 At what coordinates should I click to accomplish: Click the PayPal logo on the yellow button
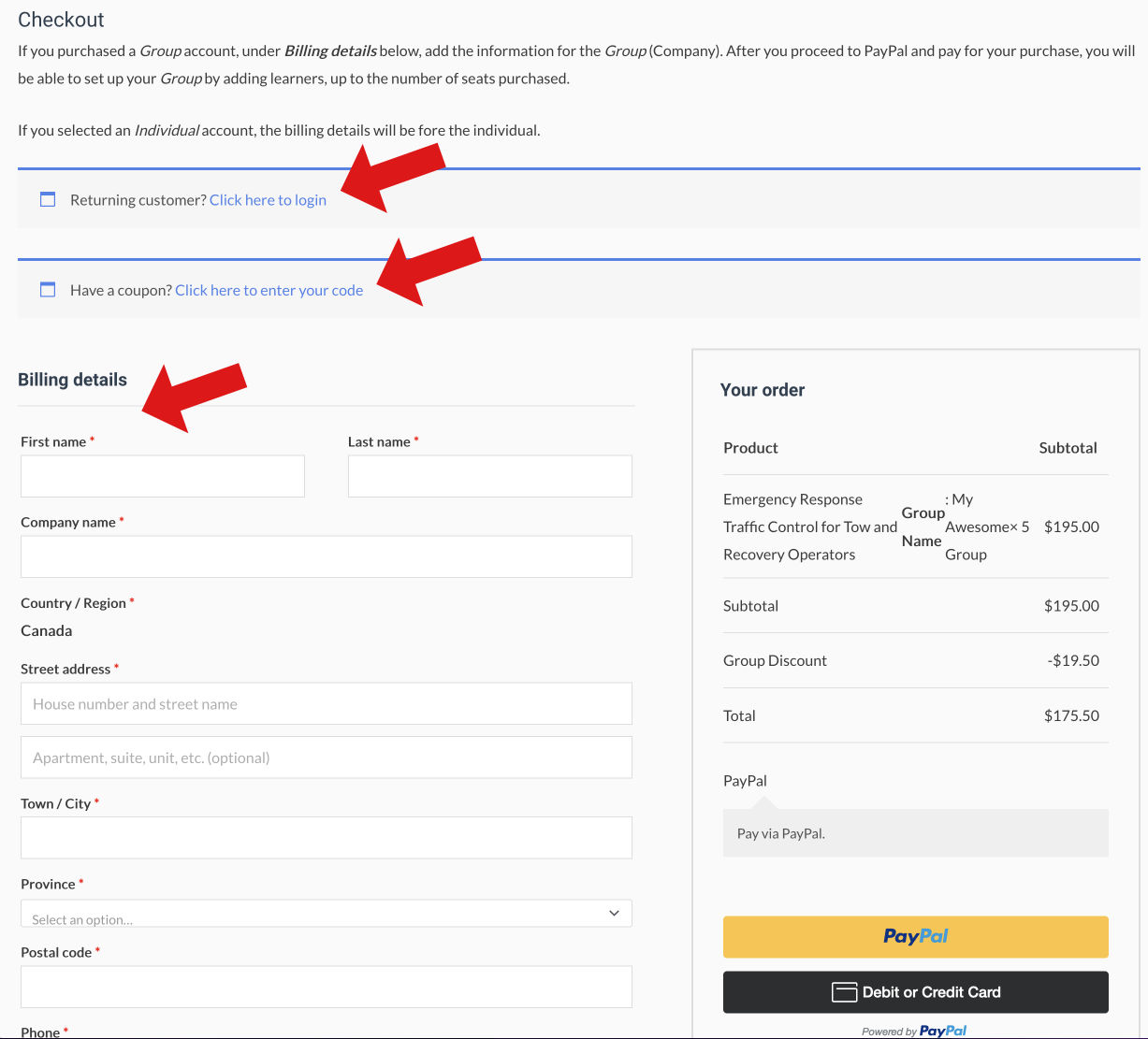pyautogui.click(x=915, y=936)
